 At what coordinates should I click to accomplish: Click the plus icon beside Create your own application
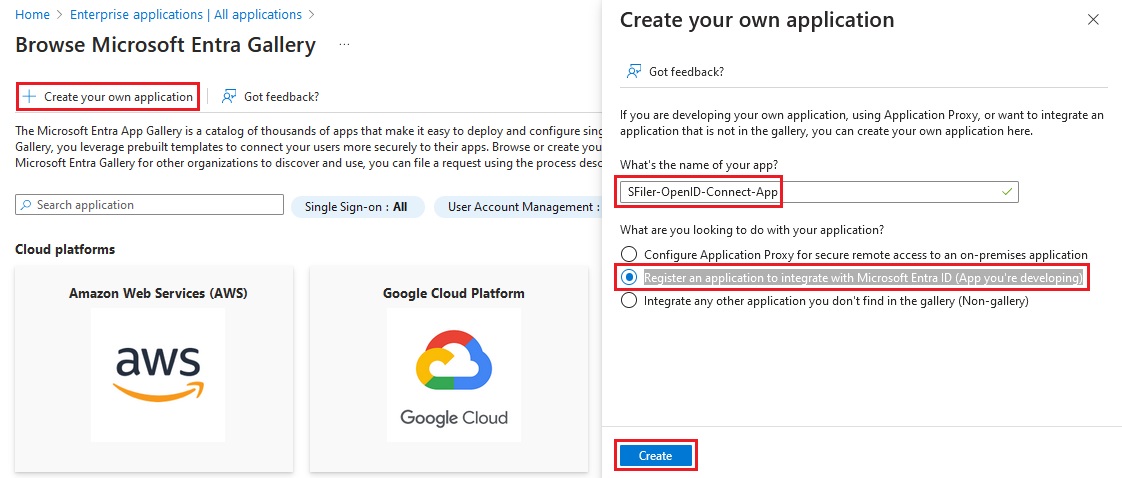[x=29, y=97]
